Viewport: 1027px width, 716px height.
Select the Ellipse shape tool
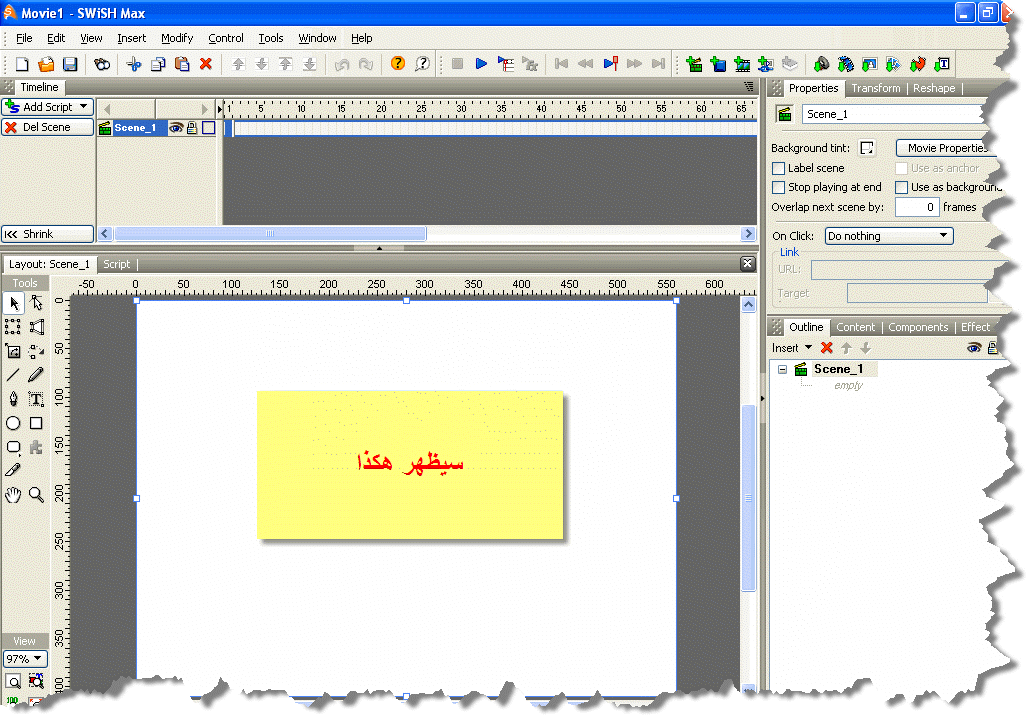[x=13, y=423]
